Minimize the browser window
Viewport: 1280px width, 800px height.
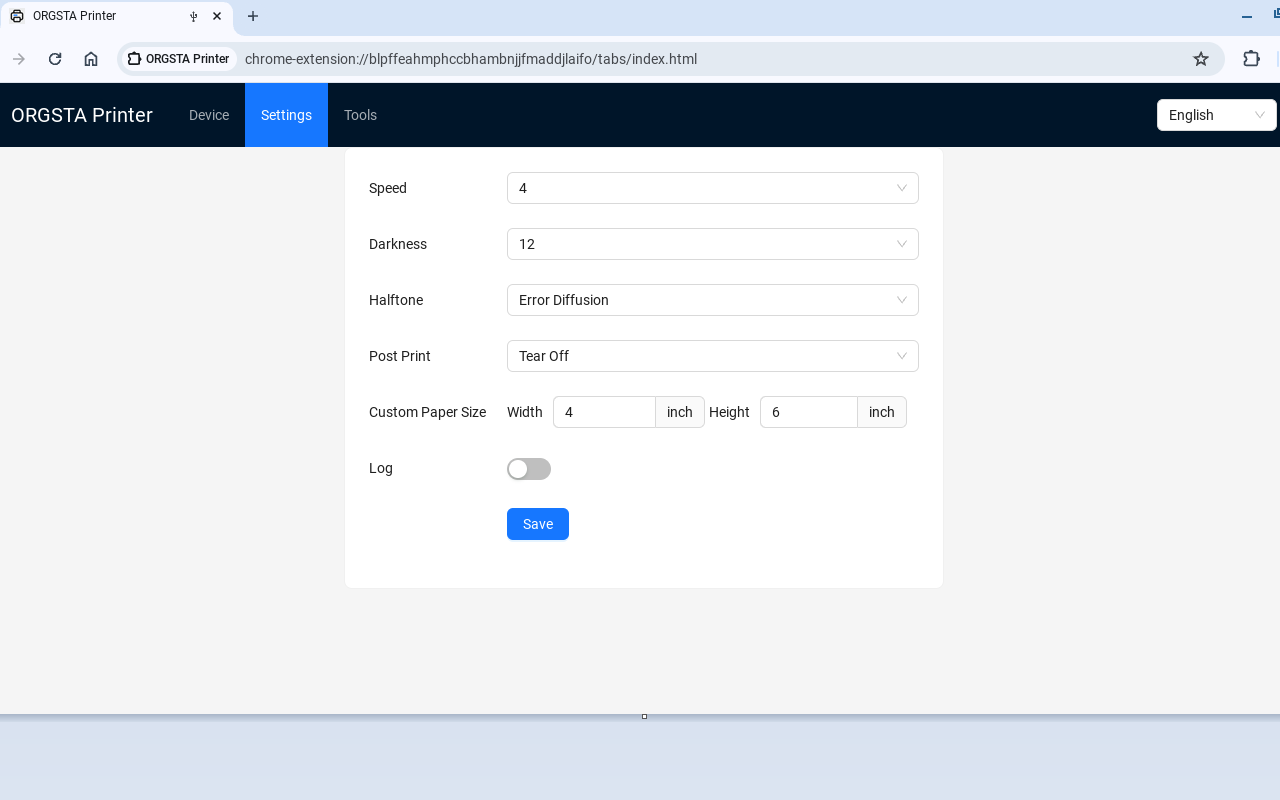click(x=1247, y=16)
